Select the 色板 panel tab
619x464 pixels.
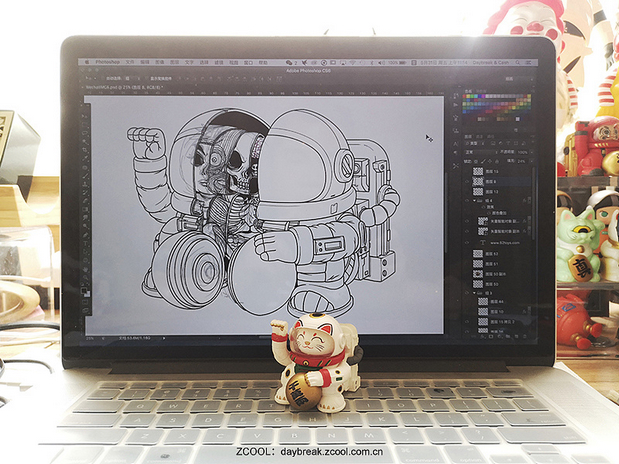pyautogui.click(x=468, y=91)
